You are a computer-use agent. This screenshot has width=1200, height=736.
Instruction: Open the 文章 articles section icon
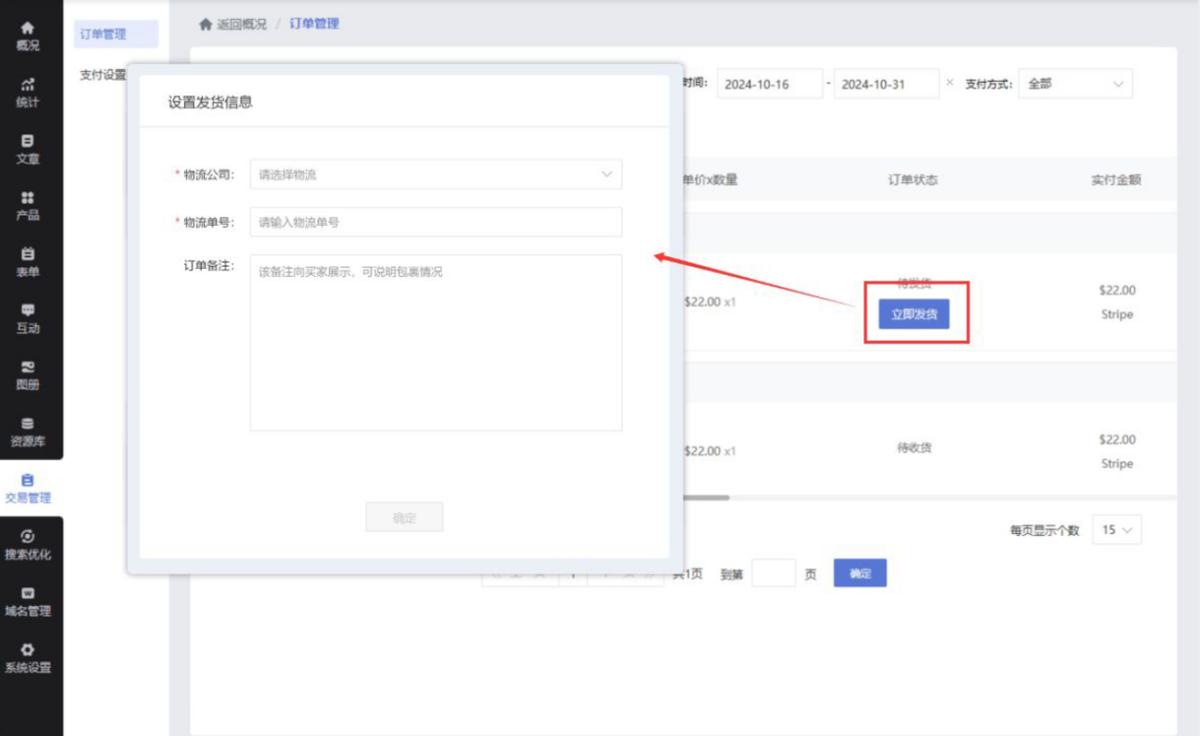coord(27,150)
